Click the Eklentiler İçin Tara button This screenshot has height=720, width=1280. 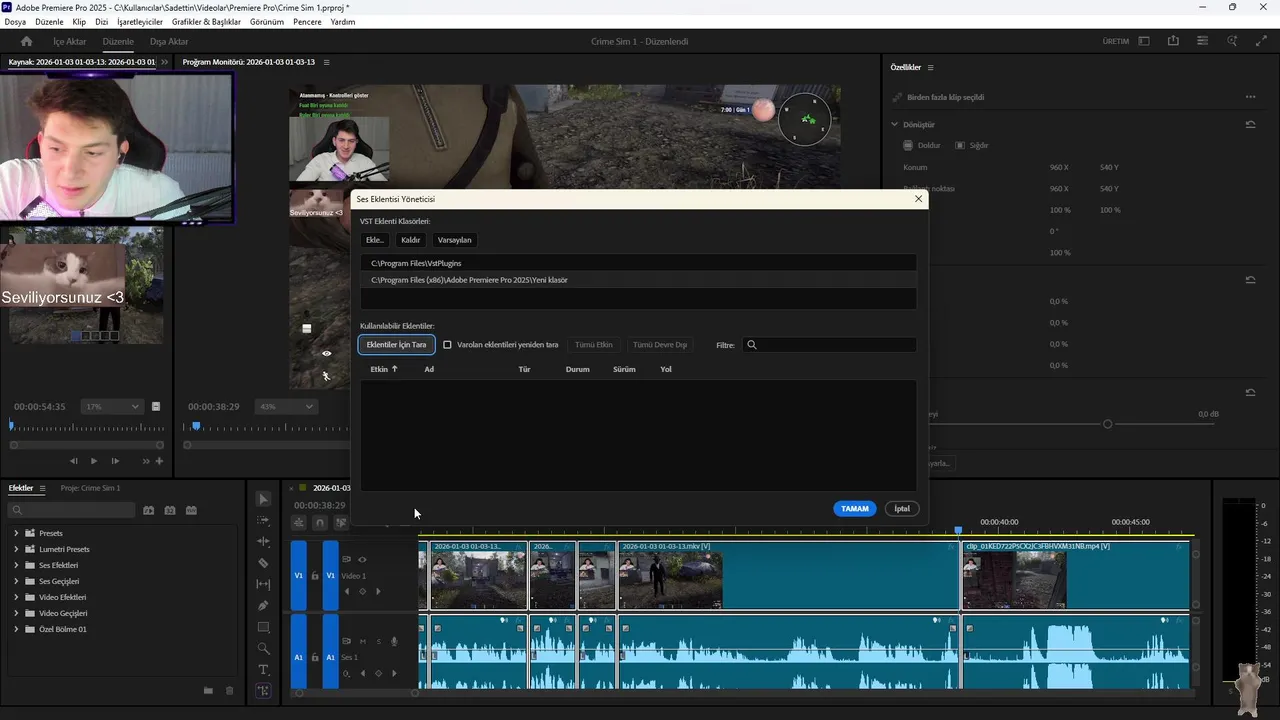[x=396, y=344]
